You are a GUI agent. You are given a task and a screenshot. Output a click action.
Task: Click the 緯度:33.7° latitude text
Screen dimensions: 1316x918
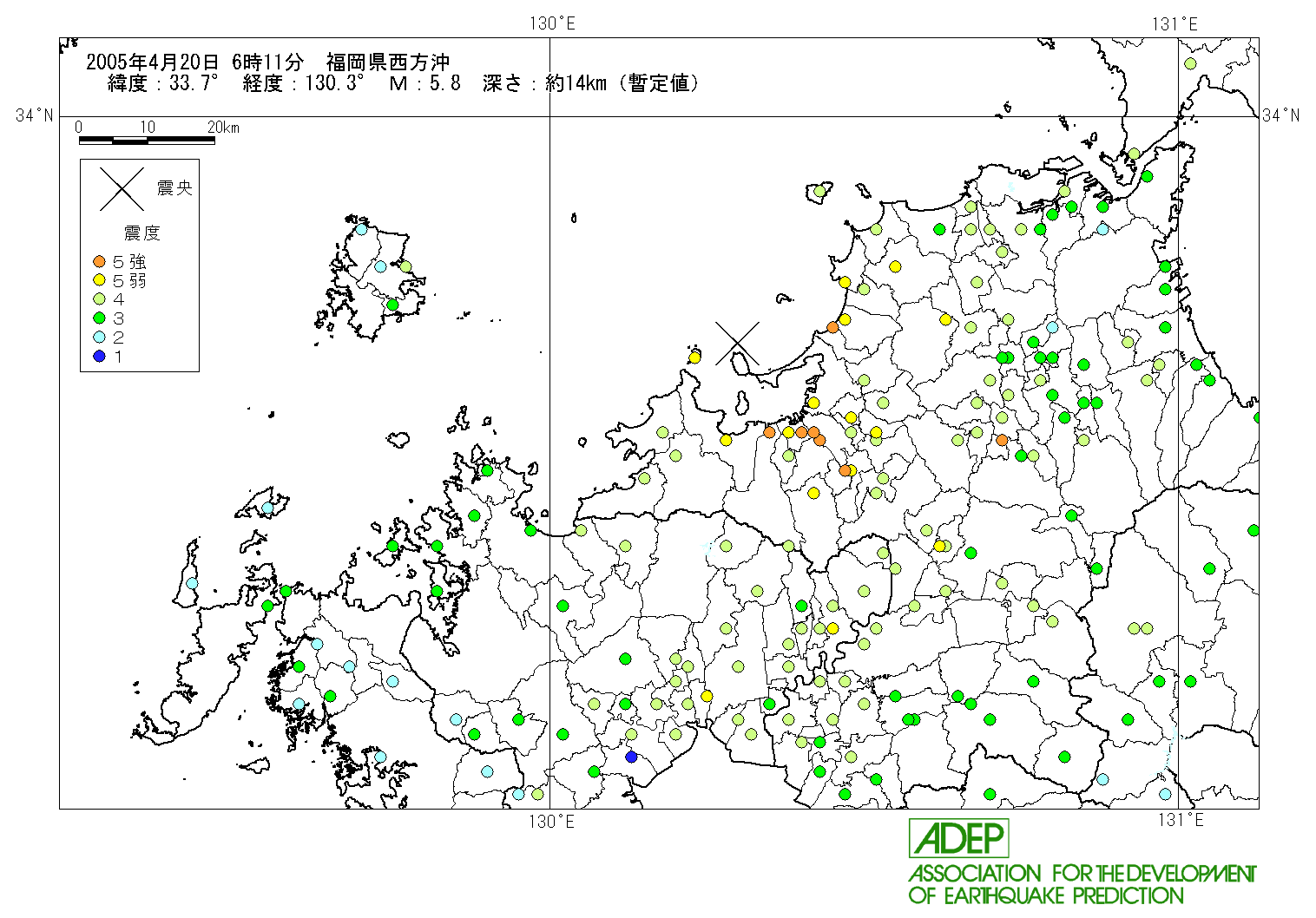162,83
